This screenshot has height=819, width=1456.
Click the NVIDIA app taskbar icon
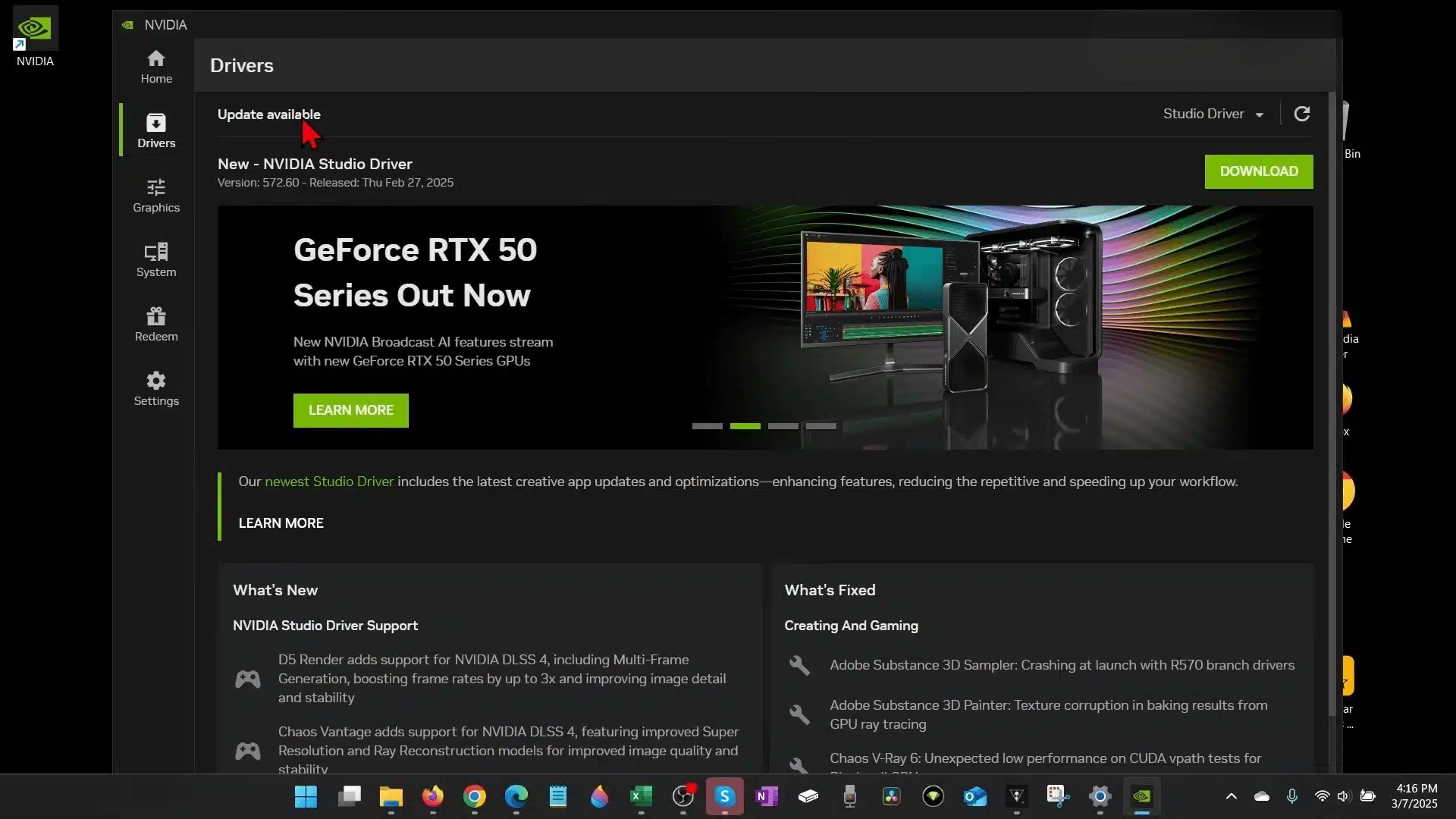[1142, 796]
